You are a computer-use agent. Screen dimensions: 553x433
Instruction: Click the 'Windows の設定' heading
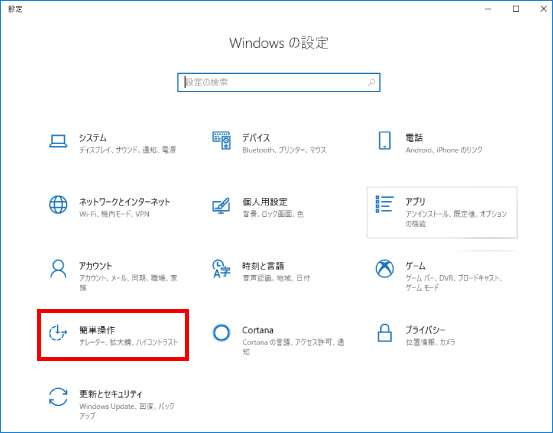(x=279, y=43)
